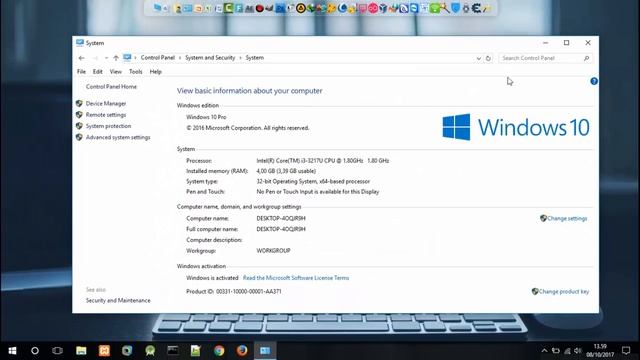Expand breadcrumb arrow after System and Security
Screen dimensions: 640x360
tap(240, 58)
